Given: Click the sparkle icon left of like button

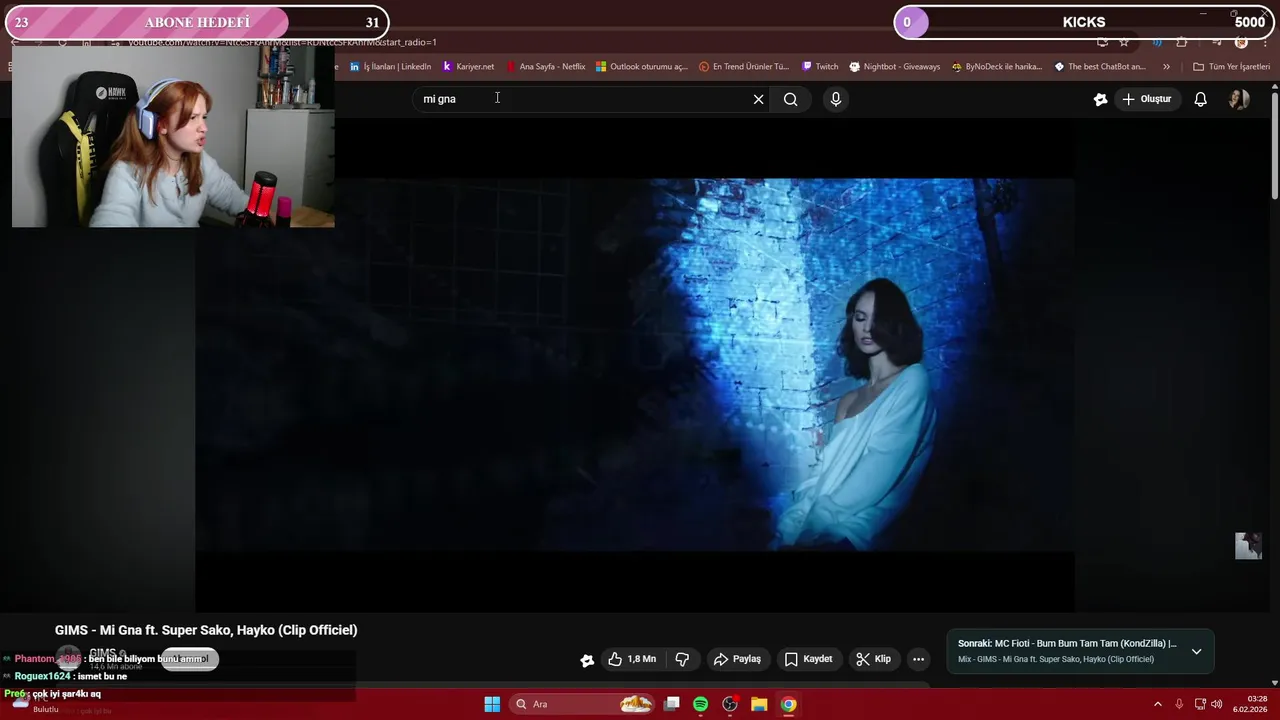Looking at the screenshot, I should click(587, 659).
